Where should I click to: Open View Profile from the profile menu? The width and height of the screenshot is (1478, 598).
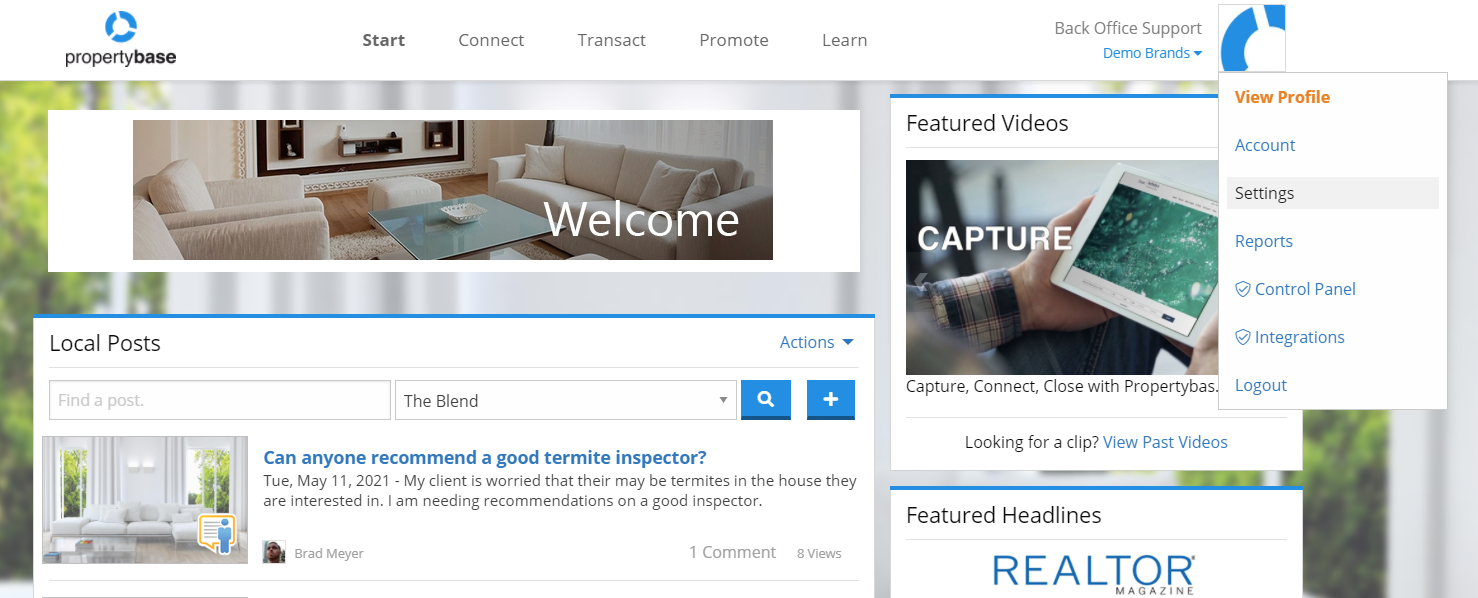click(1281, 96)
